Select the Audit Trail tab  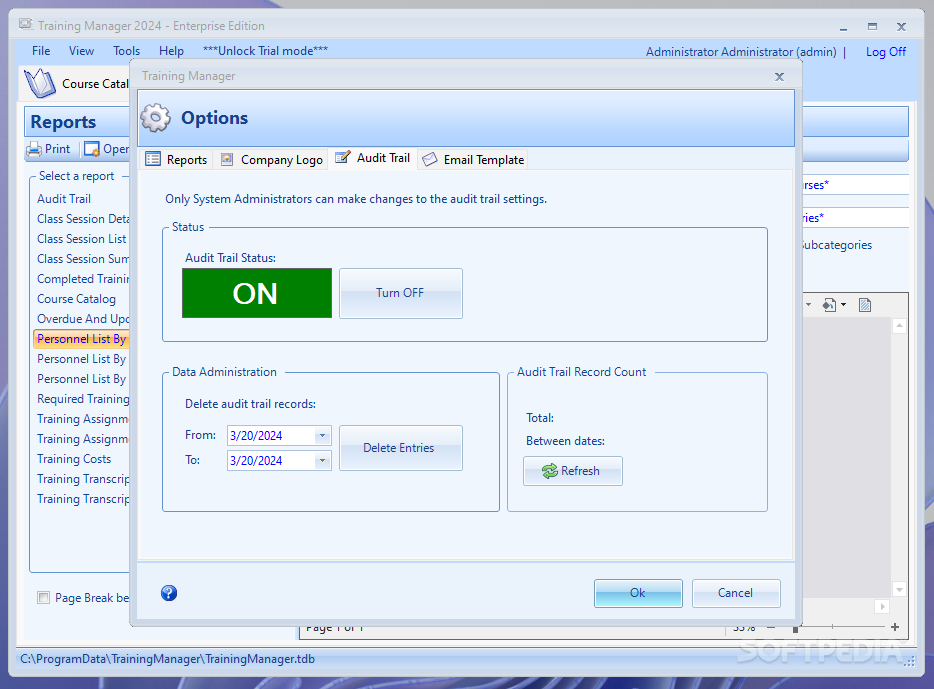tap(373, 158)
